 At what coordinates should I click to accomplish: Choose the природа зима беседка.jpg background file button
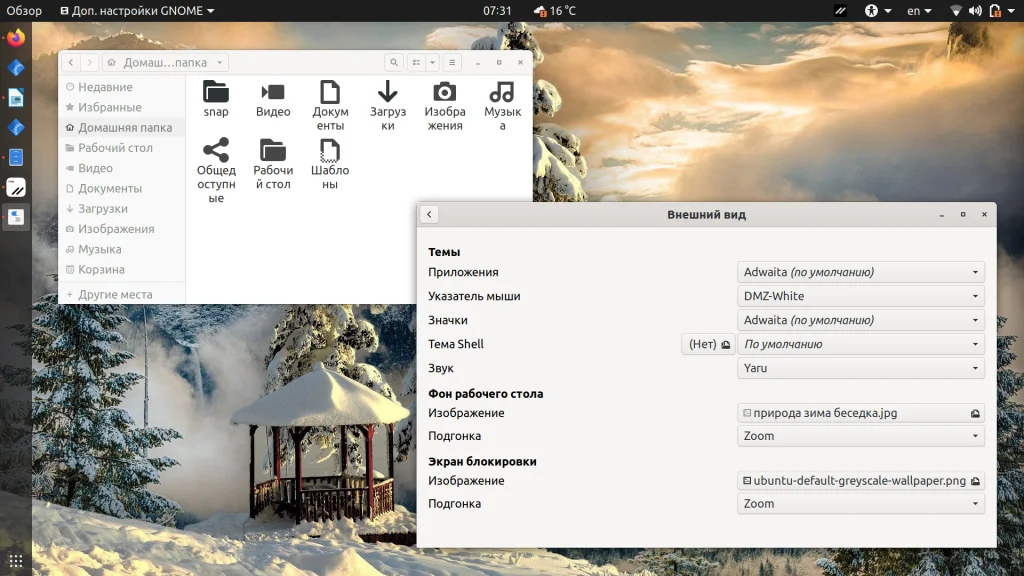pos(861,413)
